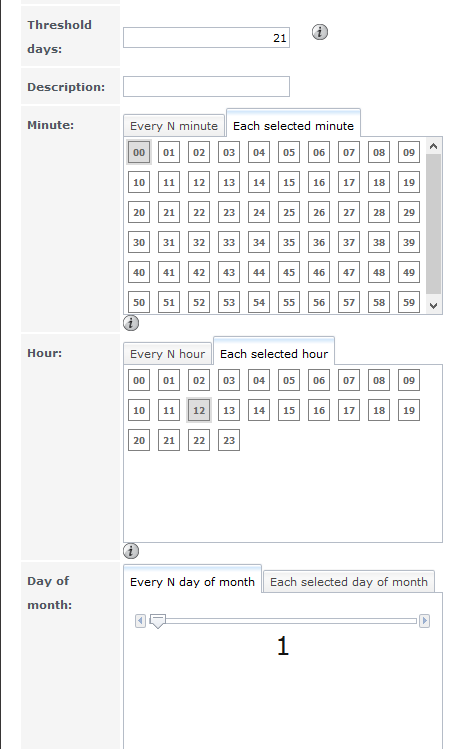Switch to the Every N hour tab
Viewport: 455px width, 749px height.
(167, 354)
